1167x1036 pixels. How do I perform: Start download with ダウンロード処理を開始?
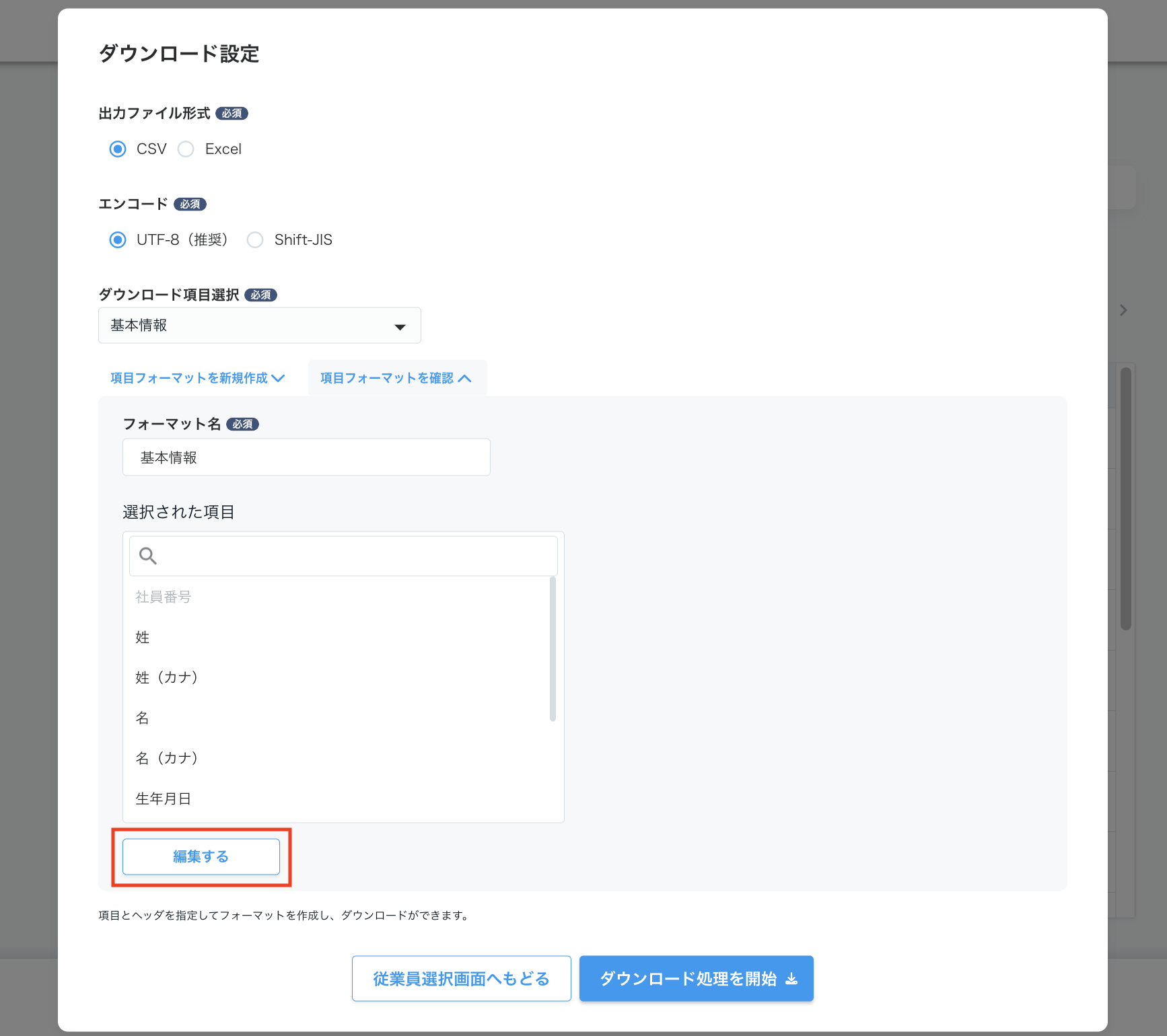[x=697, y=979]
